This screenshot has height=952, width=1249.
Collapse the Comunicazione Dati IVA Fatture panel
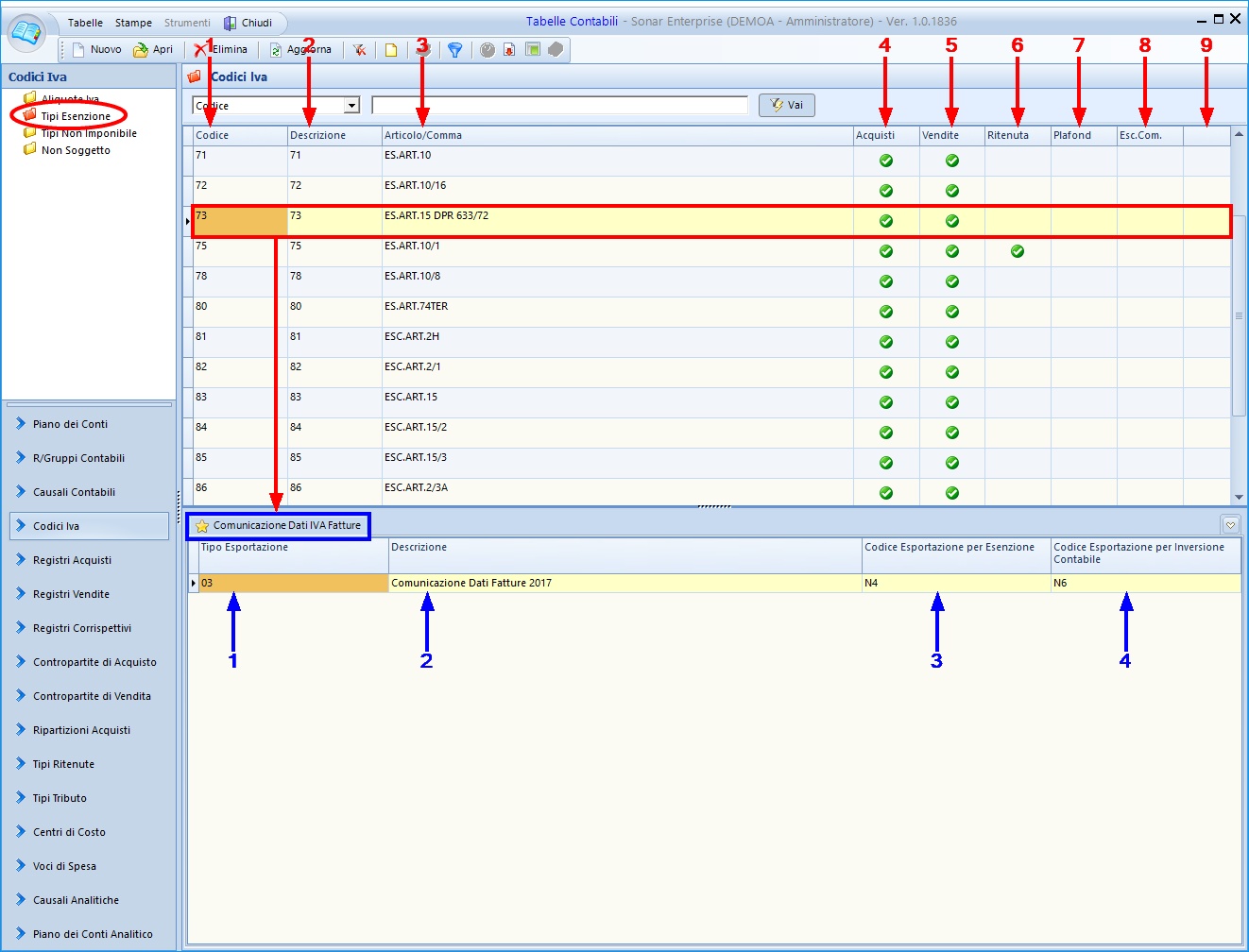pos(1230,525)
